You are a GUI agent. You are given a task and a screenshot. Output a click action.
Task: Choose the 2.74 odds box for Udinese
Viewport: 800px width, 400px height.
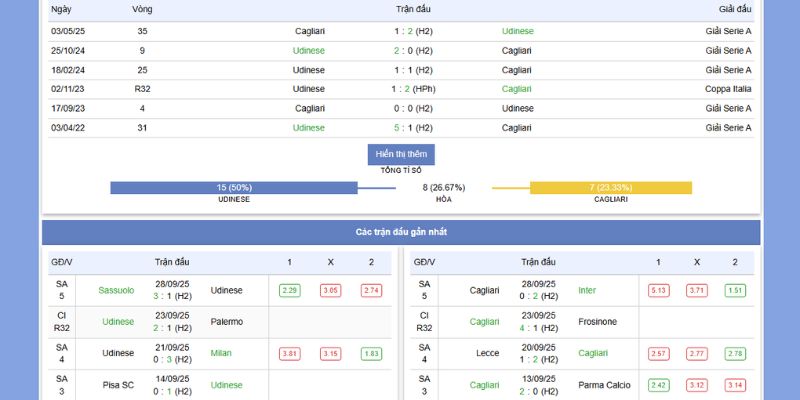[370, 290]
